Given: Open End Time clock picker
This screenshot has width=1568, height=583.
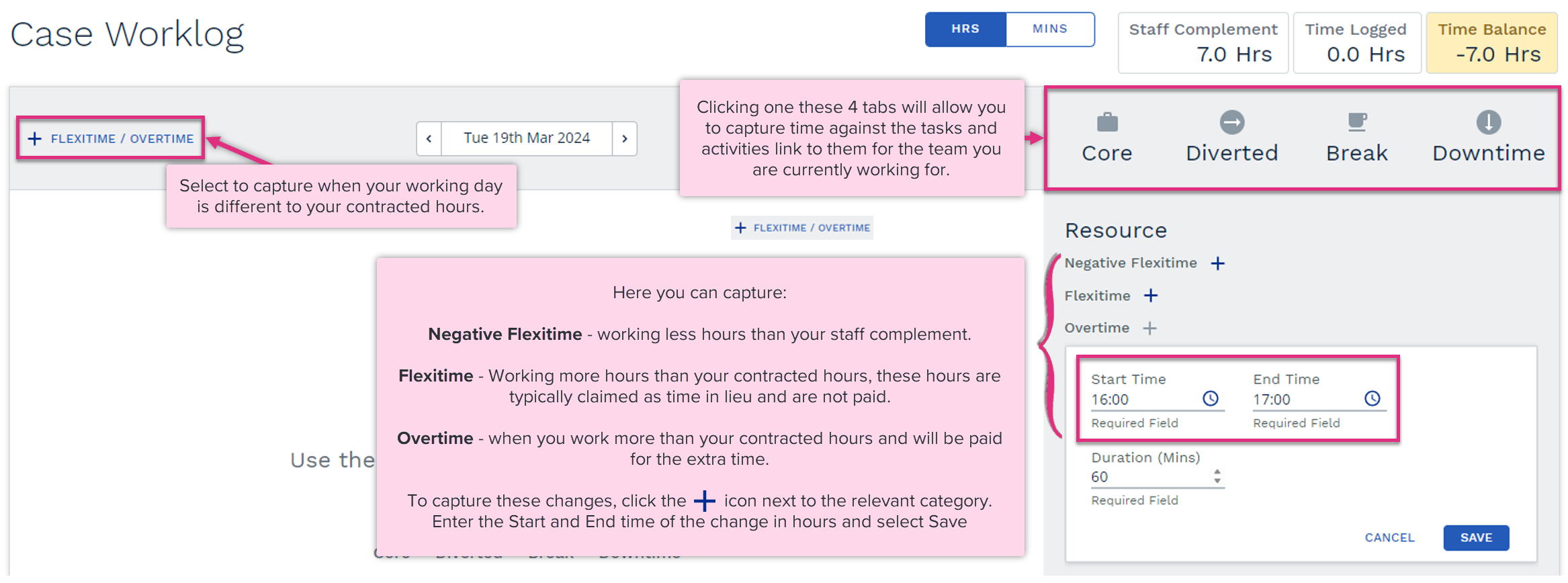Looking at the screenshot, I should (1373, 399).
